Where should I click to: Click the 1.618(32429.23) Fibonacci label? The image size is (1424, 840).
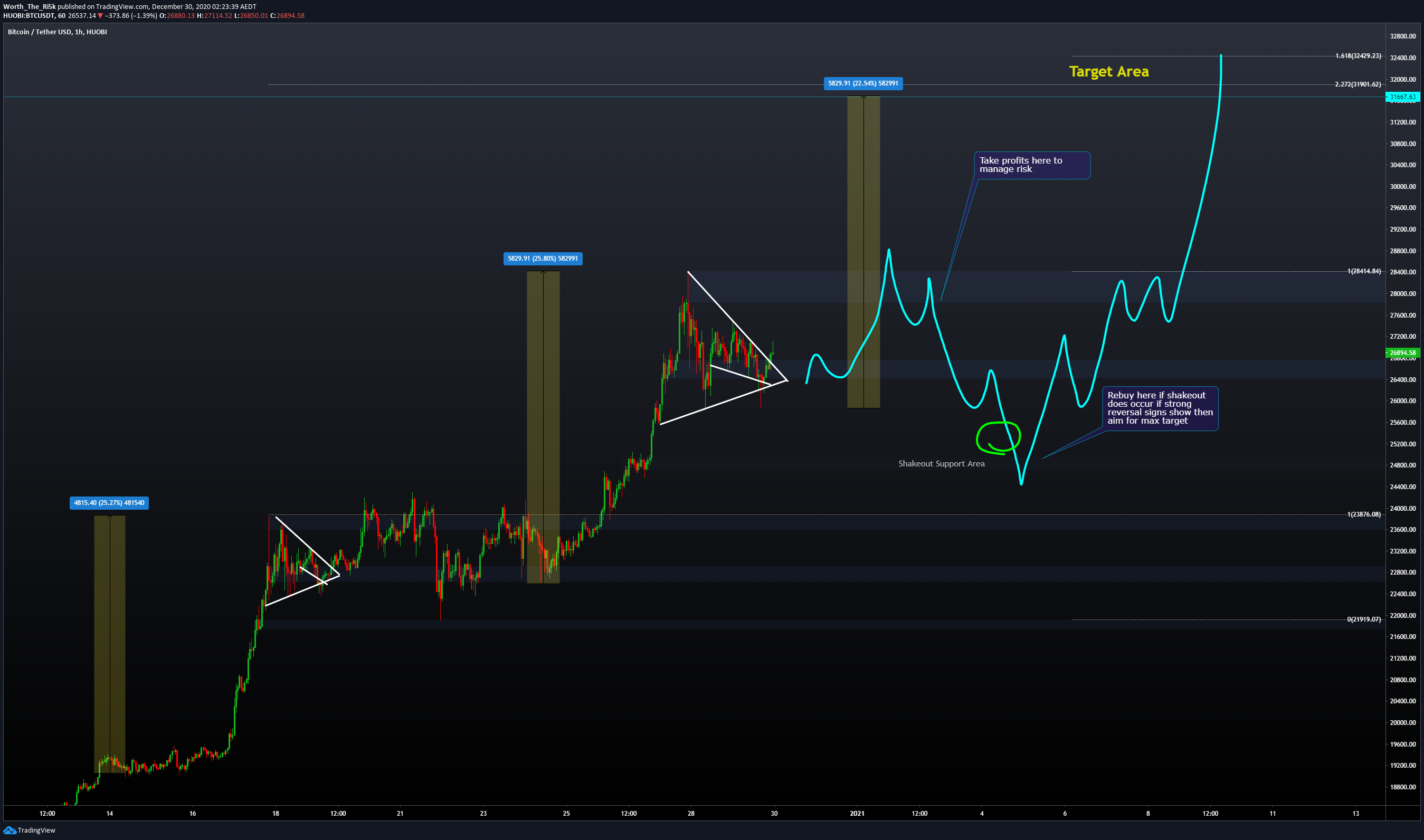click(1357, 56)
